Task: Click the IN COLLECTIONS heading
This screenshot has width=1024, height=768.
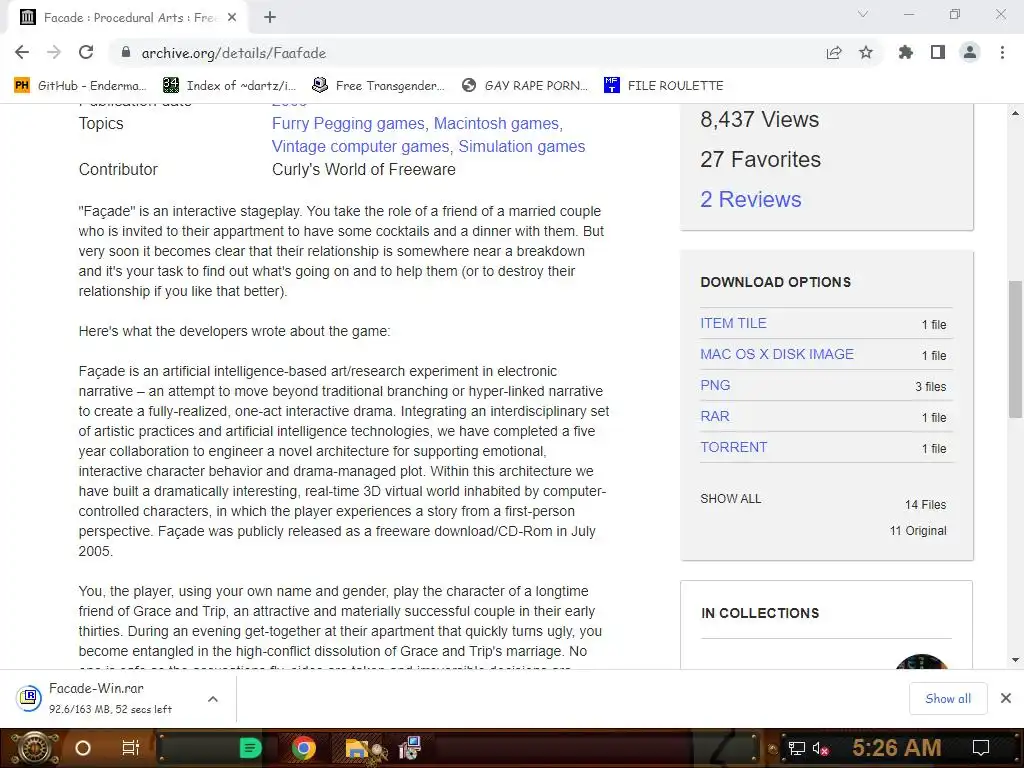Action: click(x=760, y=613)
